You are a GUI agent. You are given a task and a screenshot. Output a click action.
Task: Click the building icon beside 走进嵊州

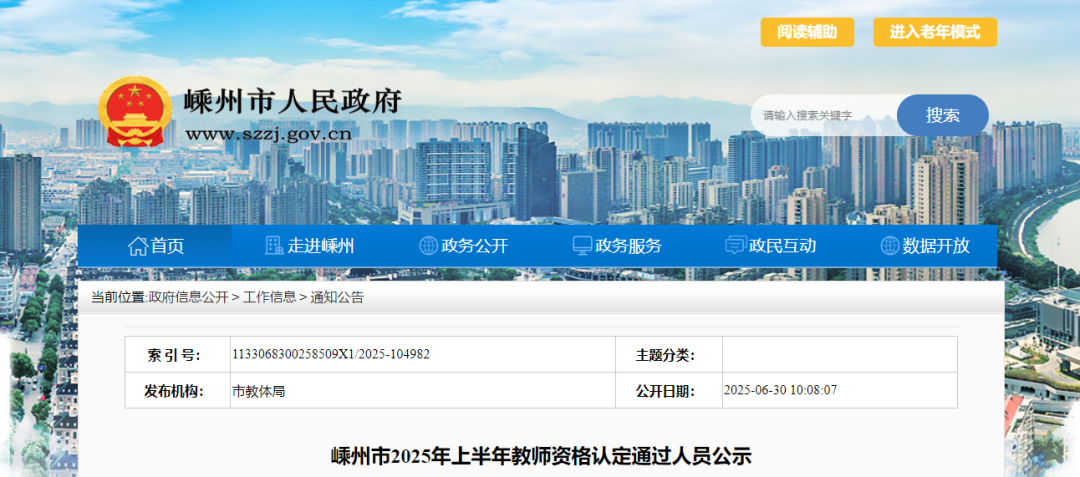(x=274, y=246)
